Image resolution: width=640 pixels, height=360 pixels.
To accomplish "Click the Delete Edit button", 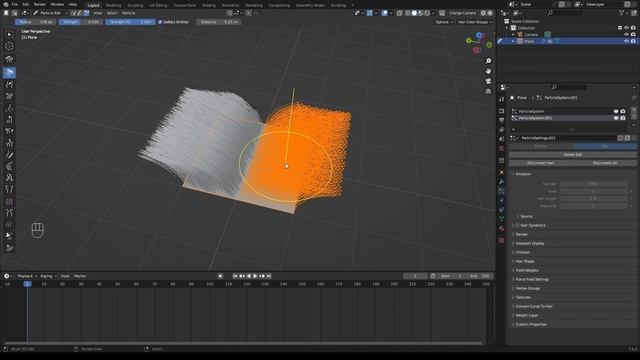I will (x=572, y=155).
